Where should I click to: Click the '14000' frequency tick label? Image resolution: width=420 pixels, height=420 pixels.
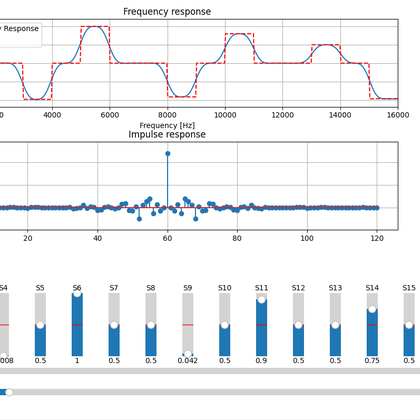(340, 115)
